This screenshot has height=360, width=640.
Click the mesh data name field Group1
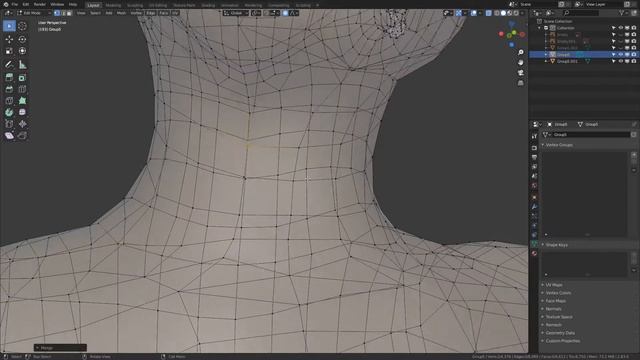591,134
